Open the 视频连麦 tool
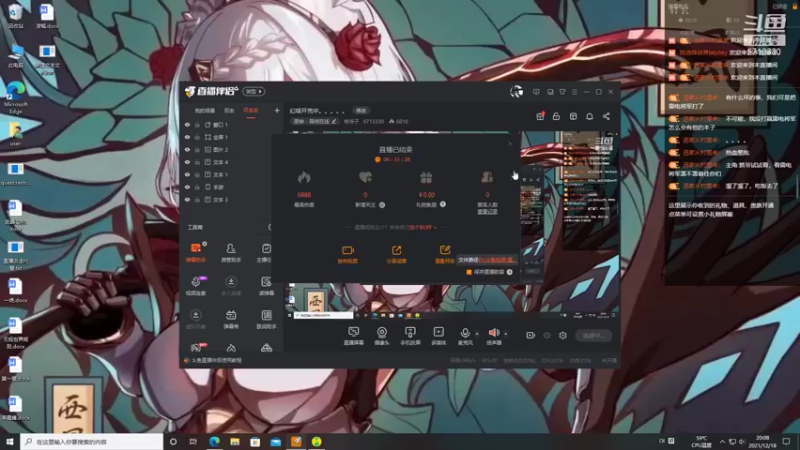 pyautogui.click(x=196, y=286)
